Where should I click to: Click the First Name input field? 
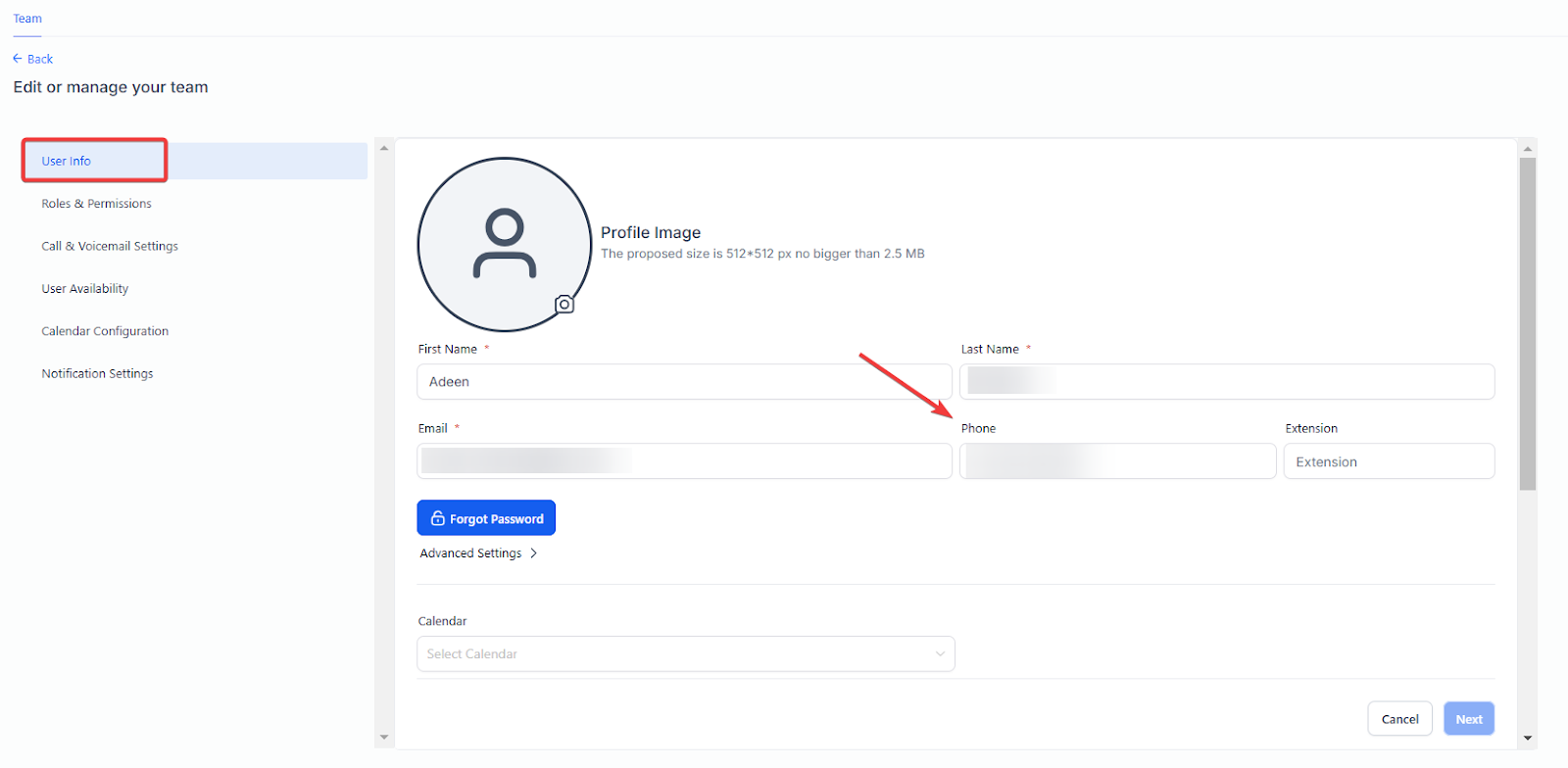coord(683,382)
